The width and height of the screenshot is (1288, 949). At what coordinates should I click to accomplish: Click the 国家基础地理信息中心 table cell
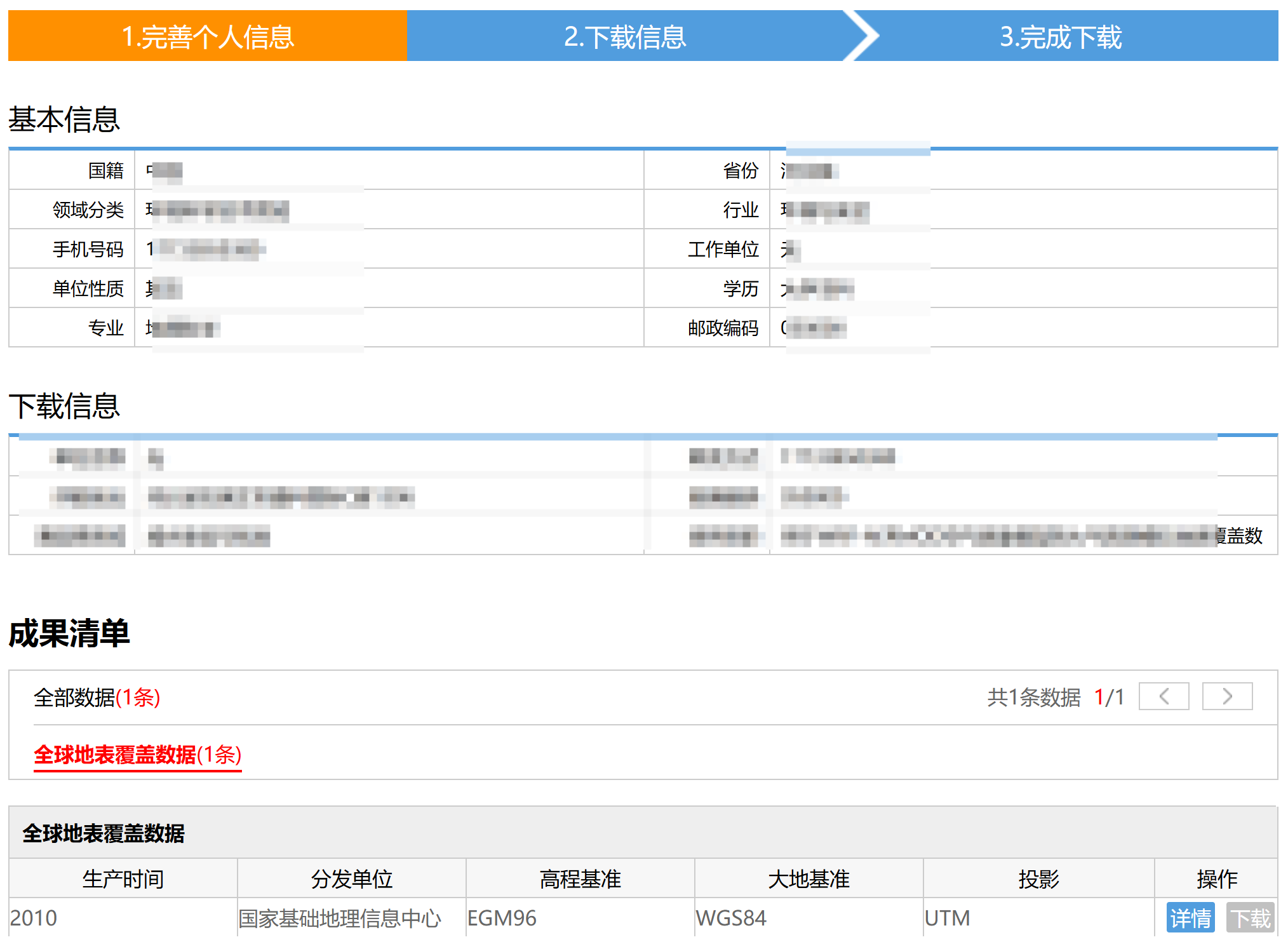tap(340, 918)
